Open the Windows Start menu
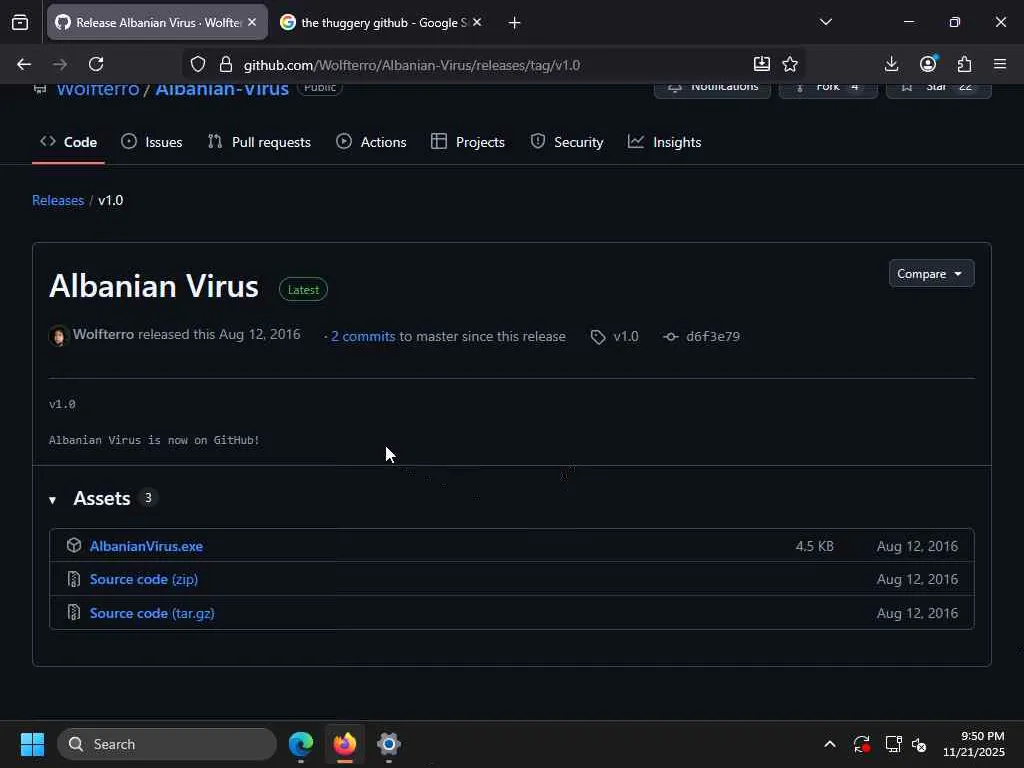The height and width of the screenshot is (768, 1024). pos(32,744)
